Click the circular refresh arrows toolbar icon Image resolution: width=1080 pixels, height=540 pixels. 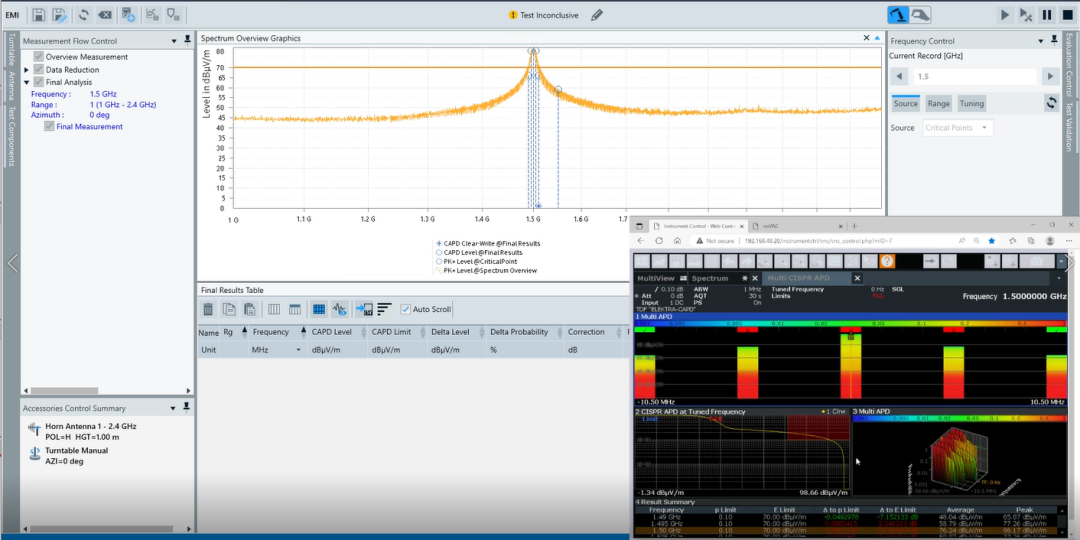click(x=83, y=14)
